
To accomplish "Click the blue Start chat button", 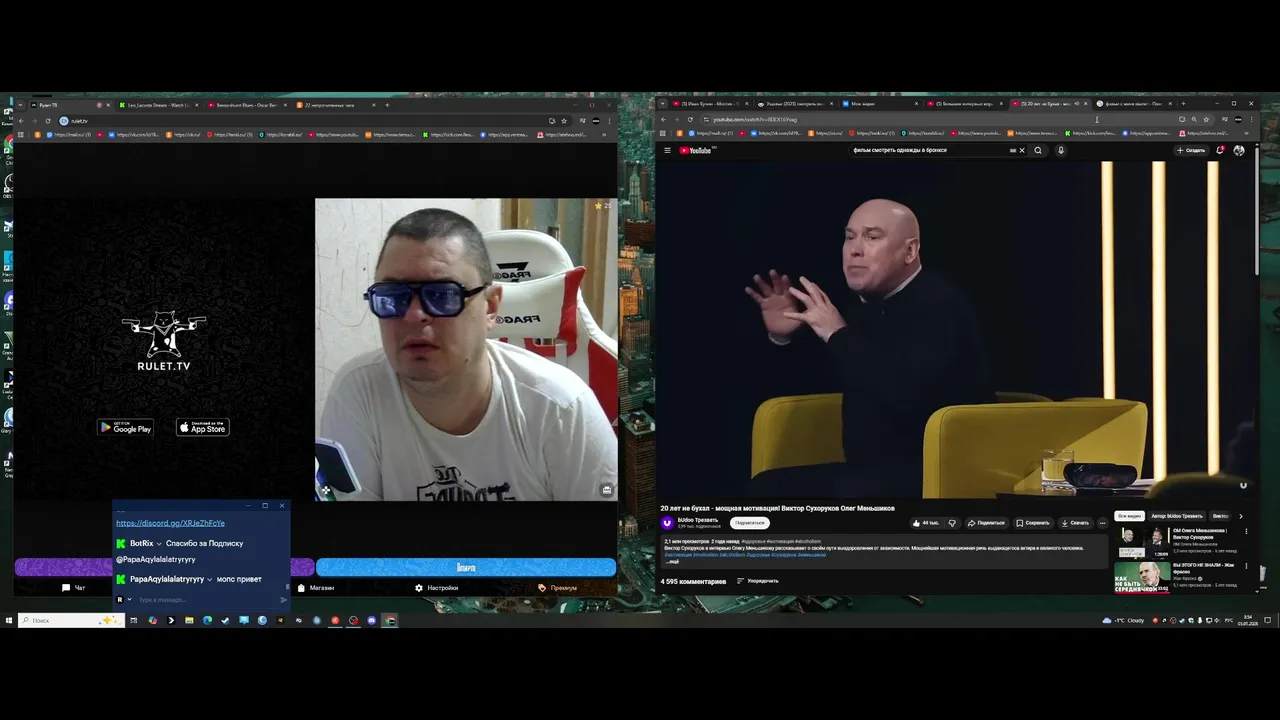I will 465,567.
